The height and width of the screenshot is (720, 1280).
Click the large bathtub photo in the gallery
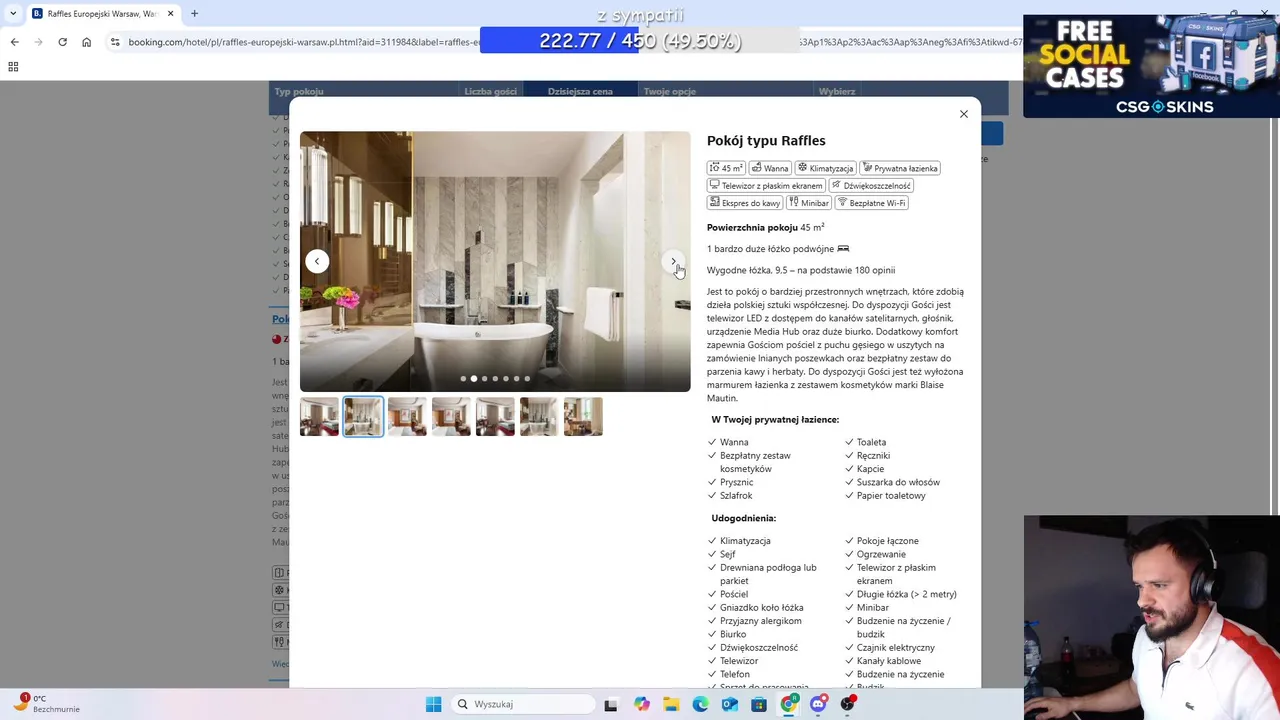(495, 261)
